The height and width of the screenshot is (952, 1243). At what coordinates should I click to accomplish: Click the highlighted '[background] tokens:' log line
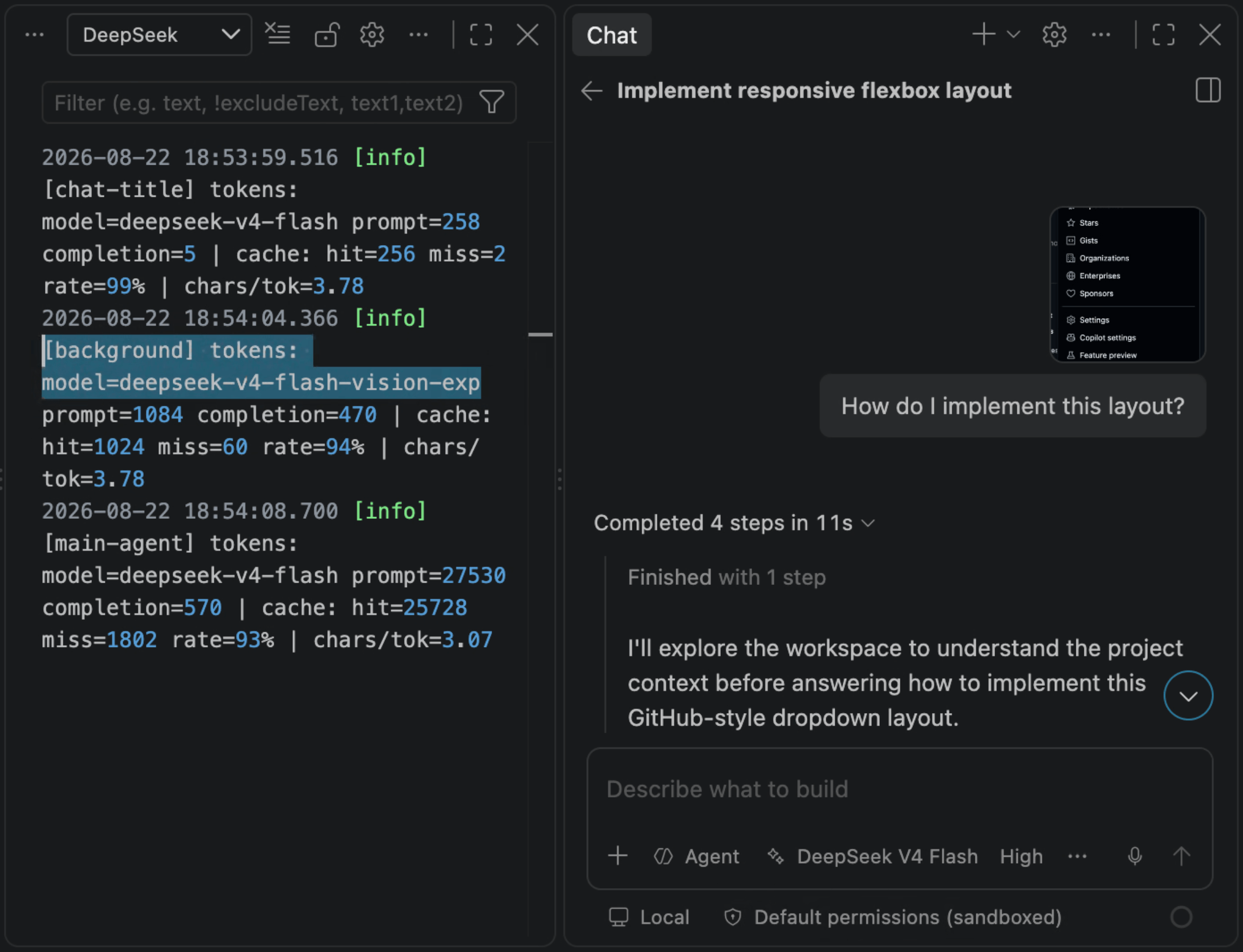pyautogui.click(x=170, y=351)
